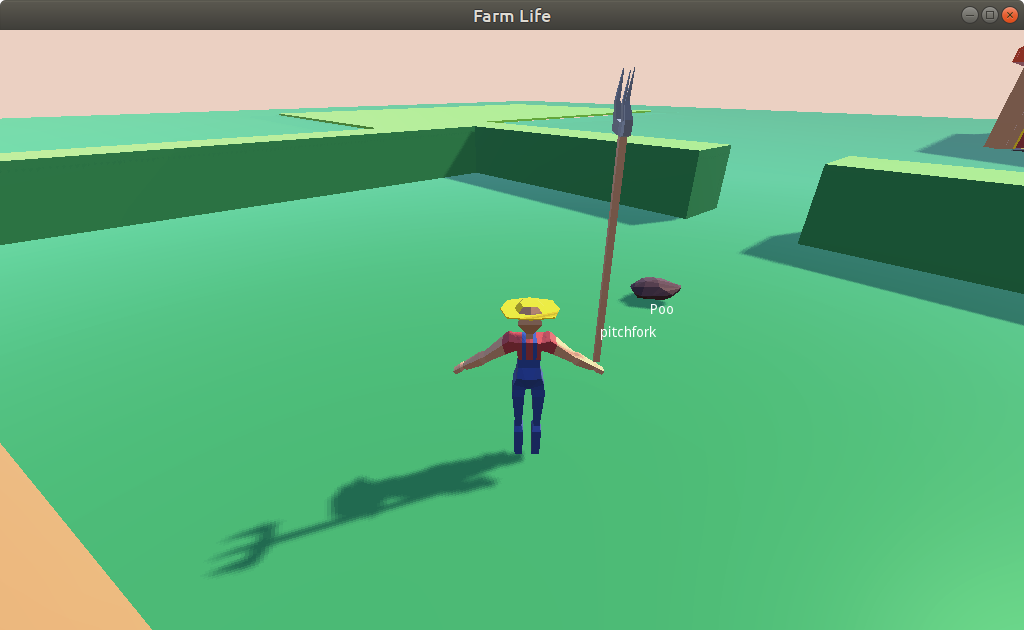This screenshot has height=630, width=1024.
Task: Close the Farm Life window
Action: 1009,15
